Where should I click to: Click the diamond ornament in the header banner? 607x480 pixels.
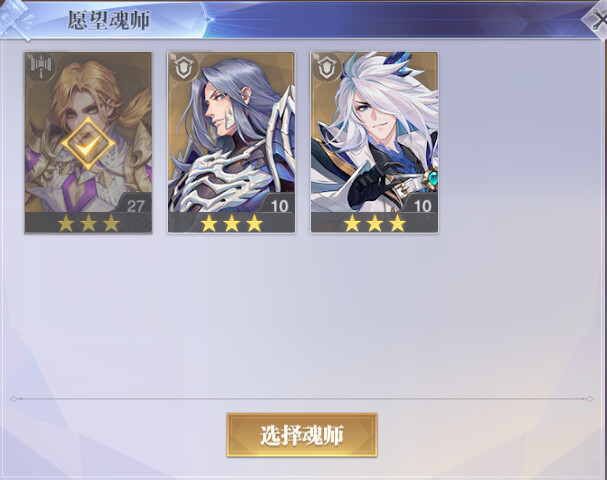(x=208, y=19)
